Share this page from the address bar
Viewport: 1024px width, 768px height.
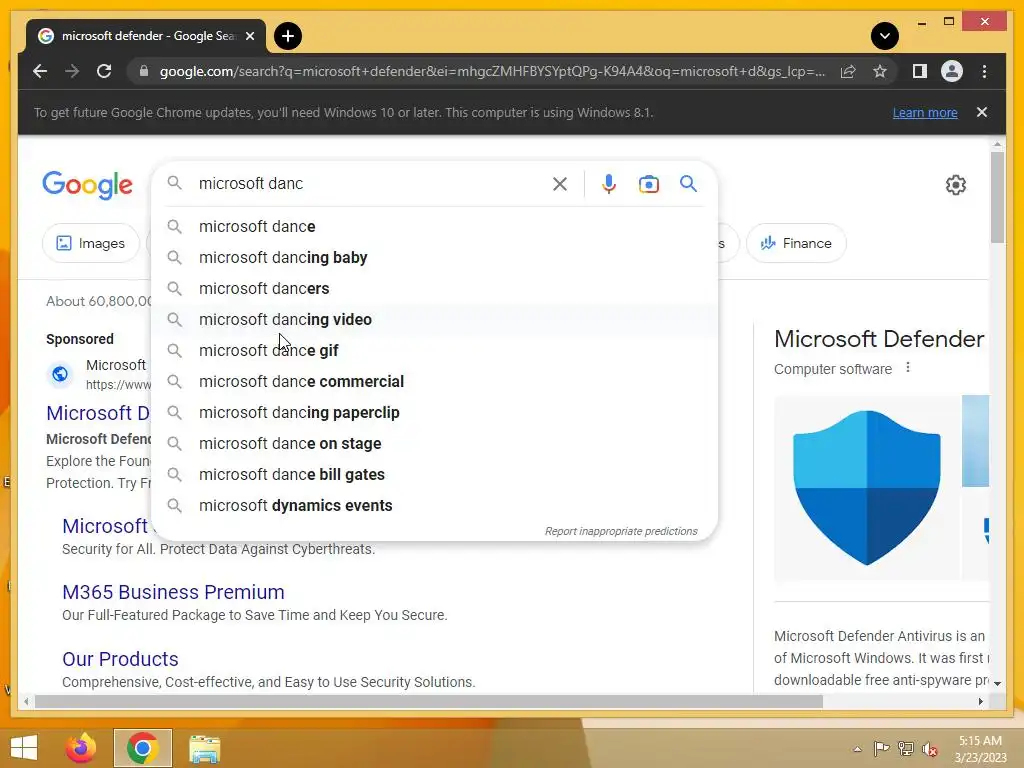point(848,71)
